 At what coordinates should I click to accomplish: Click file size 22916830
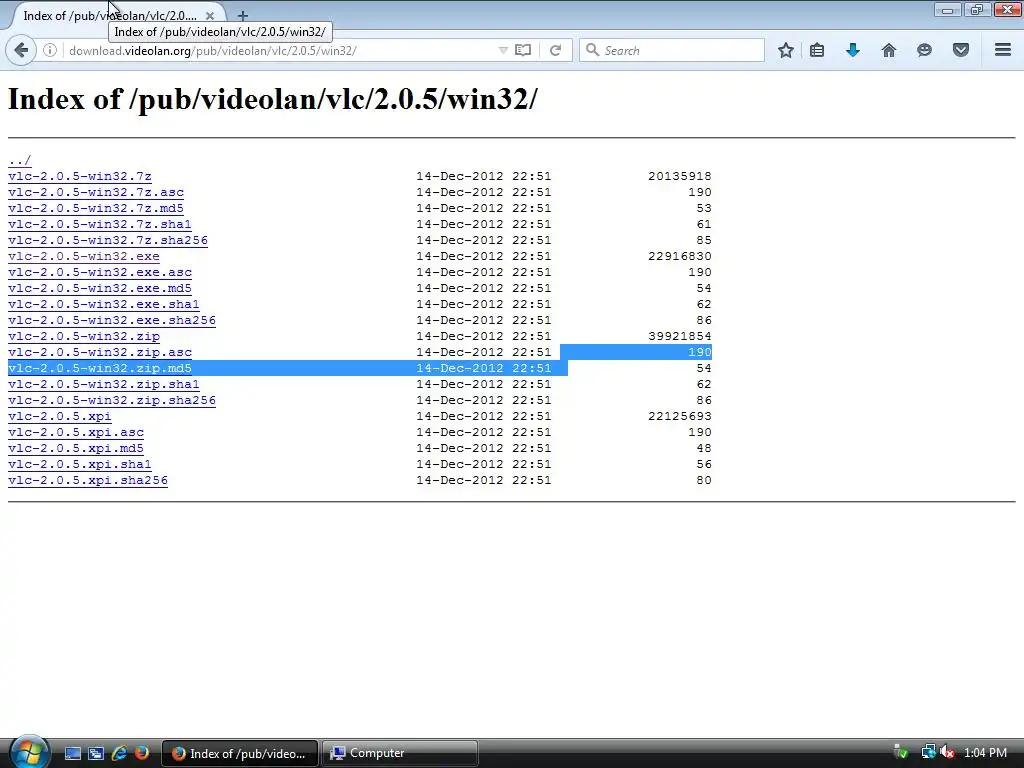click(x=679, y=256)
